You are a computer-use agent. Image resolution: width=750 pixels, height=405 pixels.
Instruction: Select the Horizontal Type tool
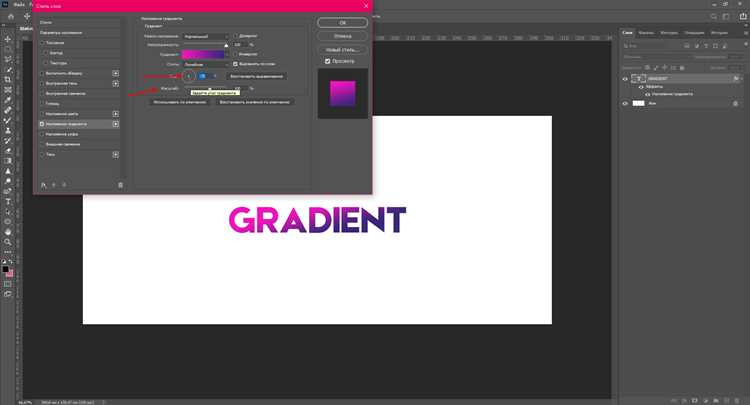[x=8, y=201]
